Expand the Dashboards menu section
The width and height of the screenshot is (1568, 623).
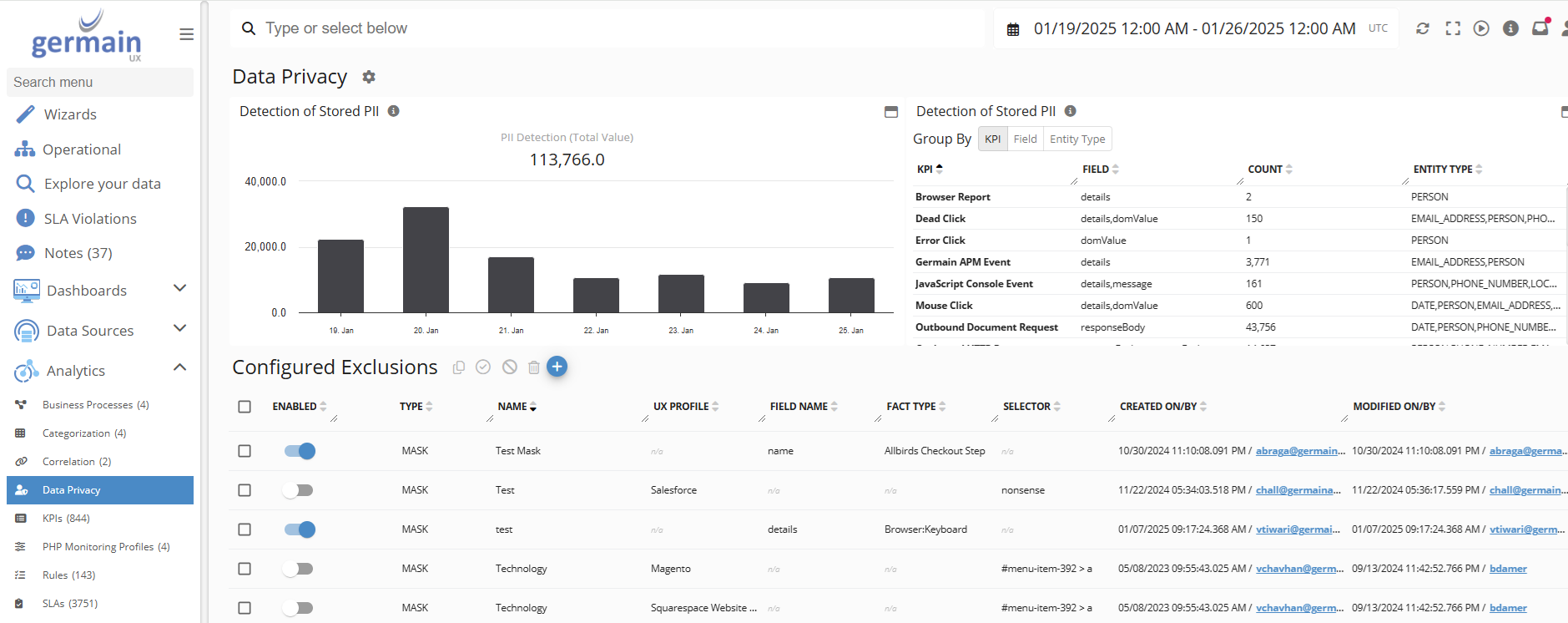[179, 289]
